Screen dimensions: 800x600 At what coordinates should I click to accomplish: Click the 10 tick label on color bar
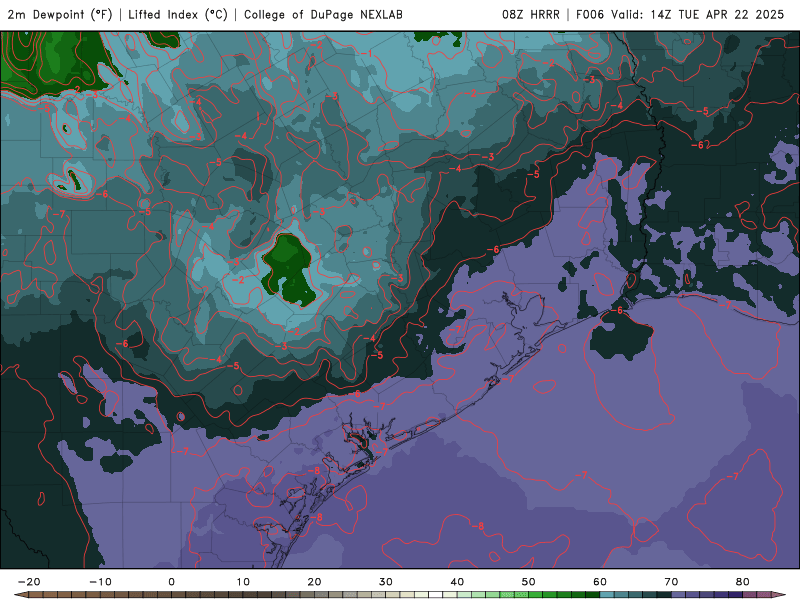pyautogui.click(x=243, y=582)
